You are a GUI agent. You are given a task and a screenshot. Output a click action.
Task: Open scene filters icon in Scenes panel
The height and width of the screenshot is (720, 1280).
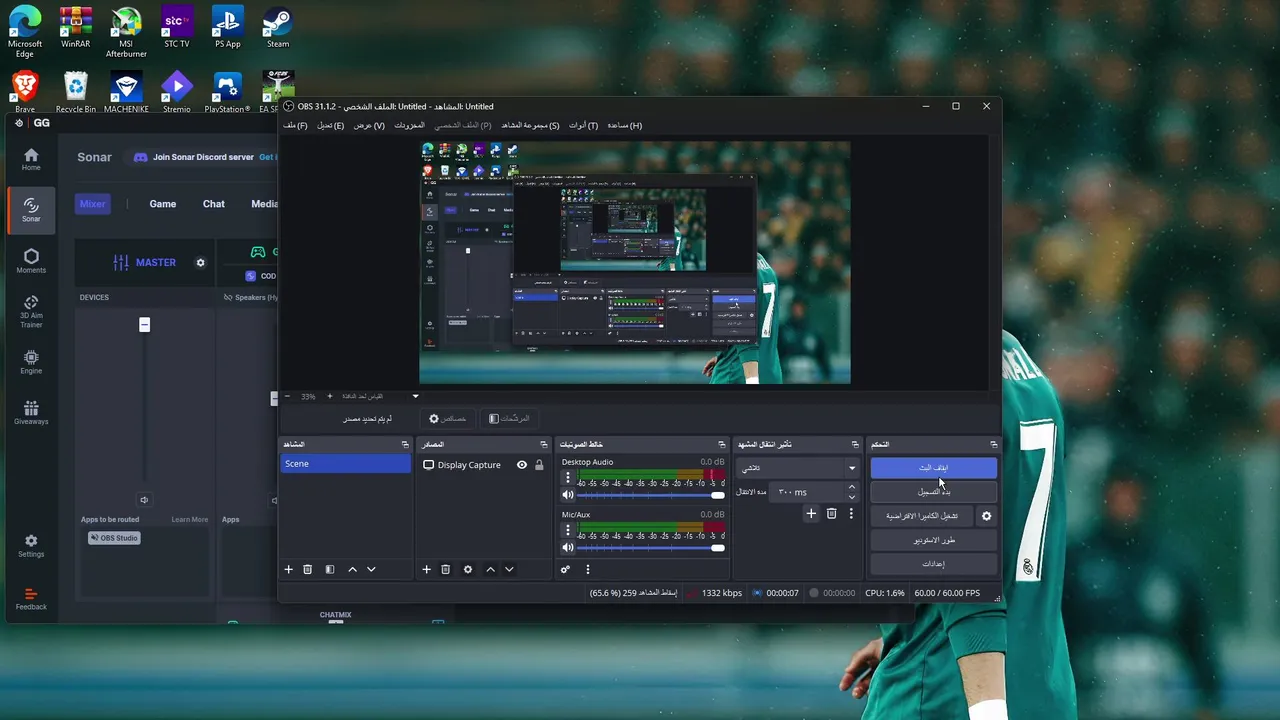tap(330, 569)
